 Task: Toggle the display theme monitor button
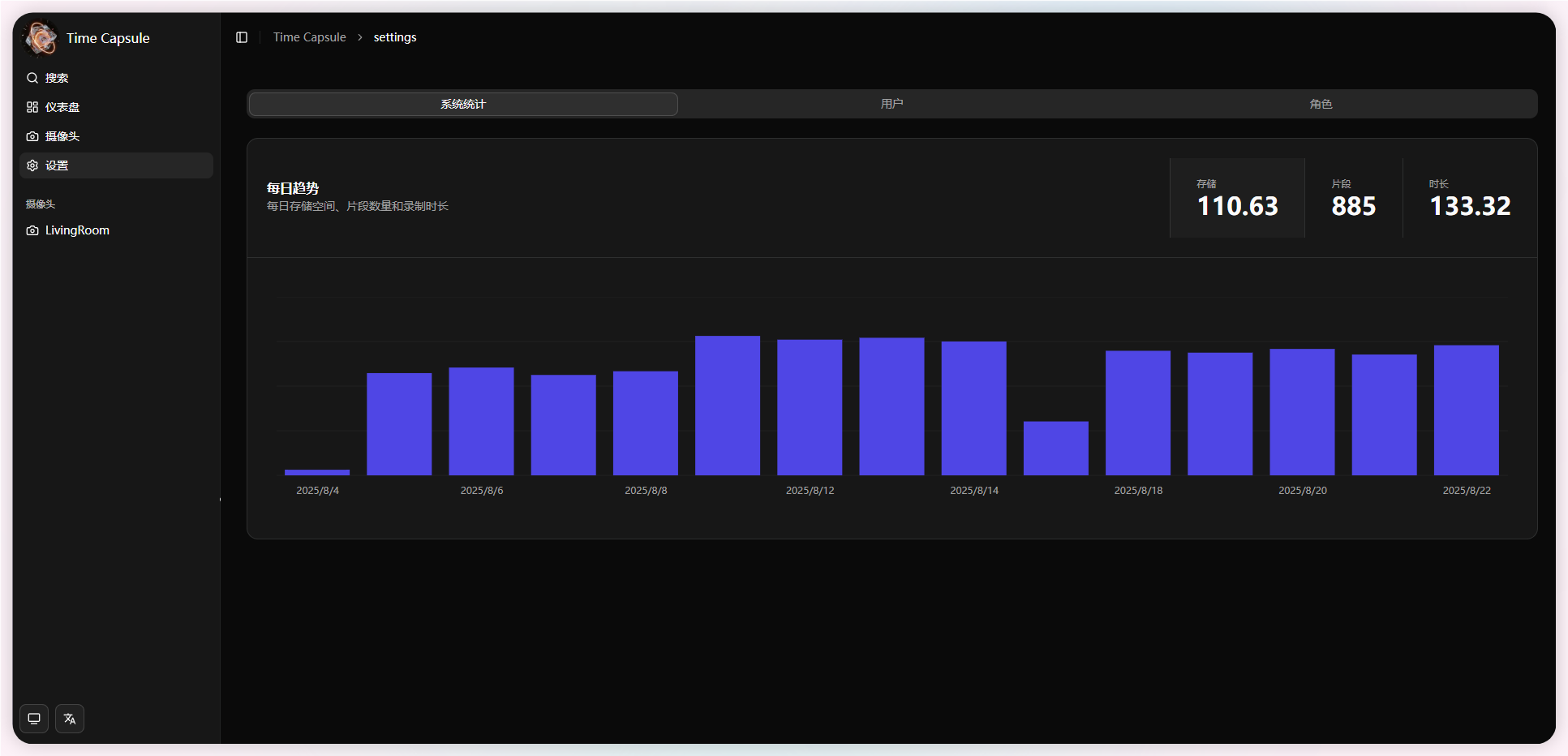tap(34, 719)
